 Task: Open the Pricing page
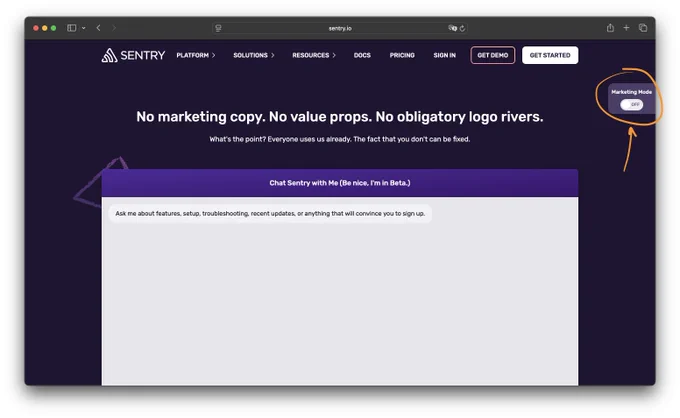click(x=402, y=56)
